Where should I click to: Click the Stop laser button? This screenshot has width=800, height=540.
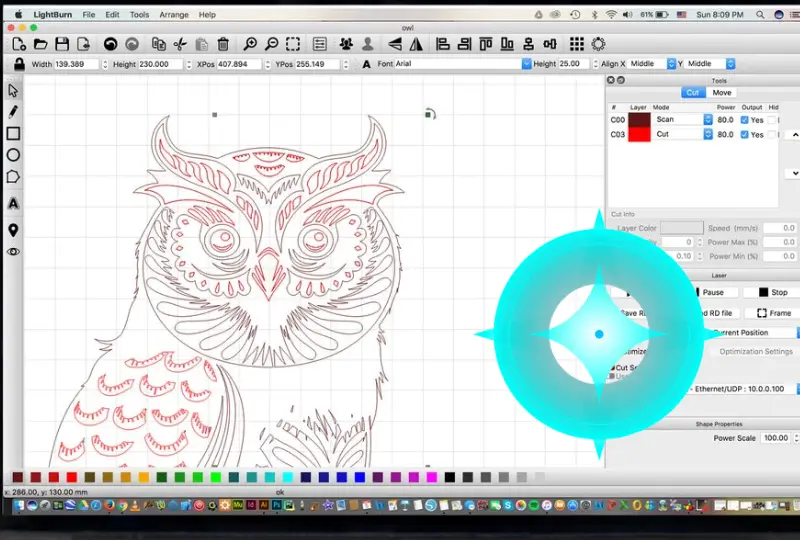point(772,292)
